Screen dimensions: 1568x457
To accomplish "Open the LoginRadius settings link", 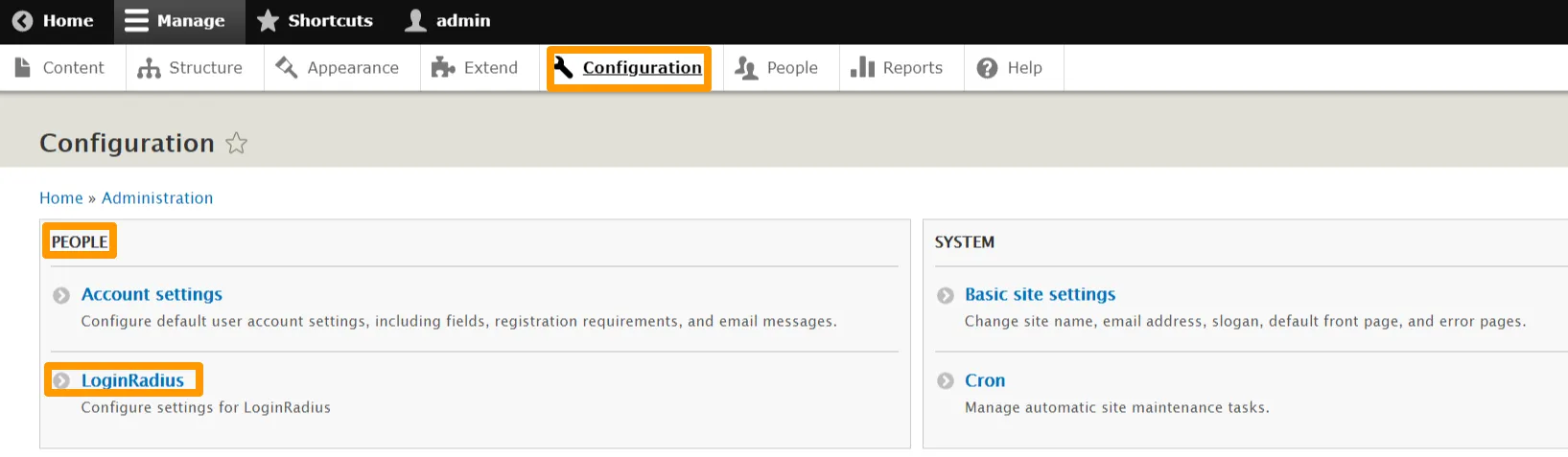I will [x=132, y=380].
